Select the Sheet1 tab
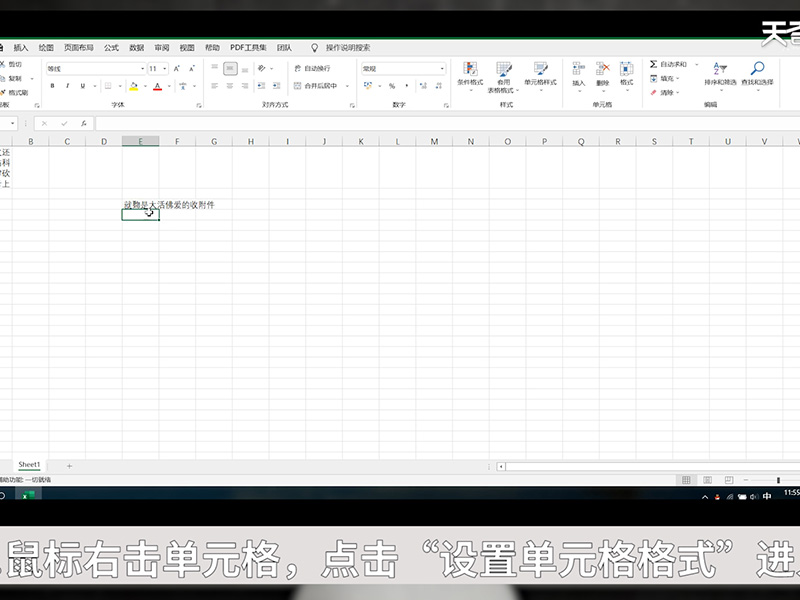The width and height of the screenshot is (800, 600). tap(29, 465)
